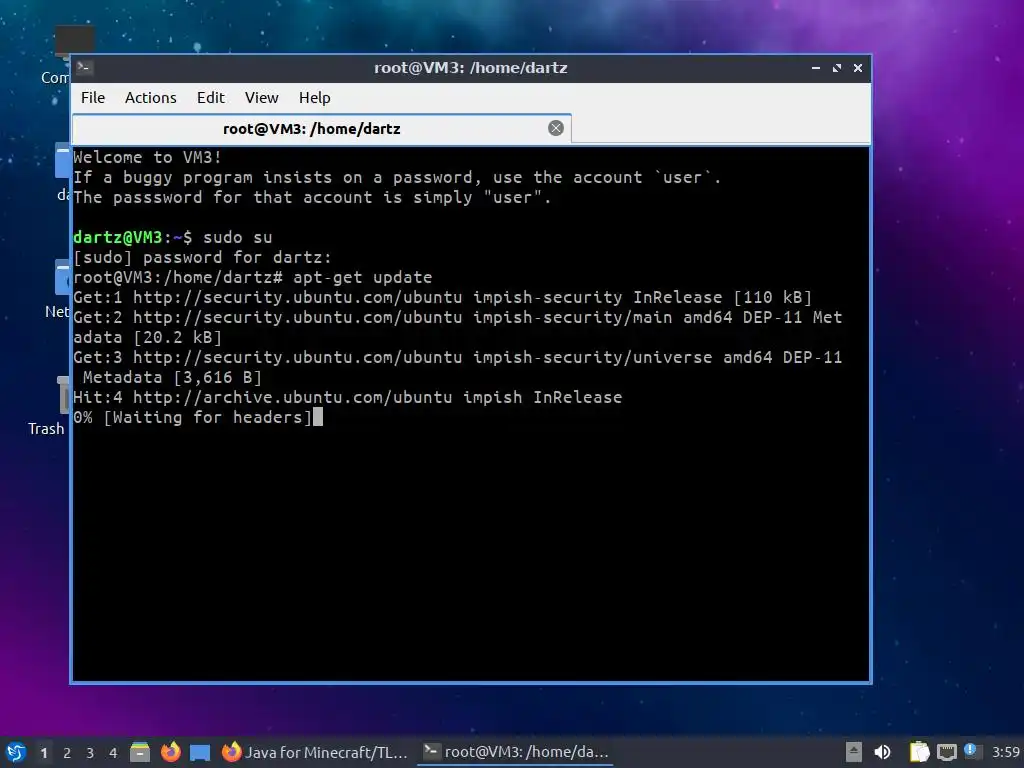Open removable media eject tray icon

[x=854, y=752]
